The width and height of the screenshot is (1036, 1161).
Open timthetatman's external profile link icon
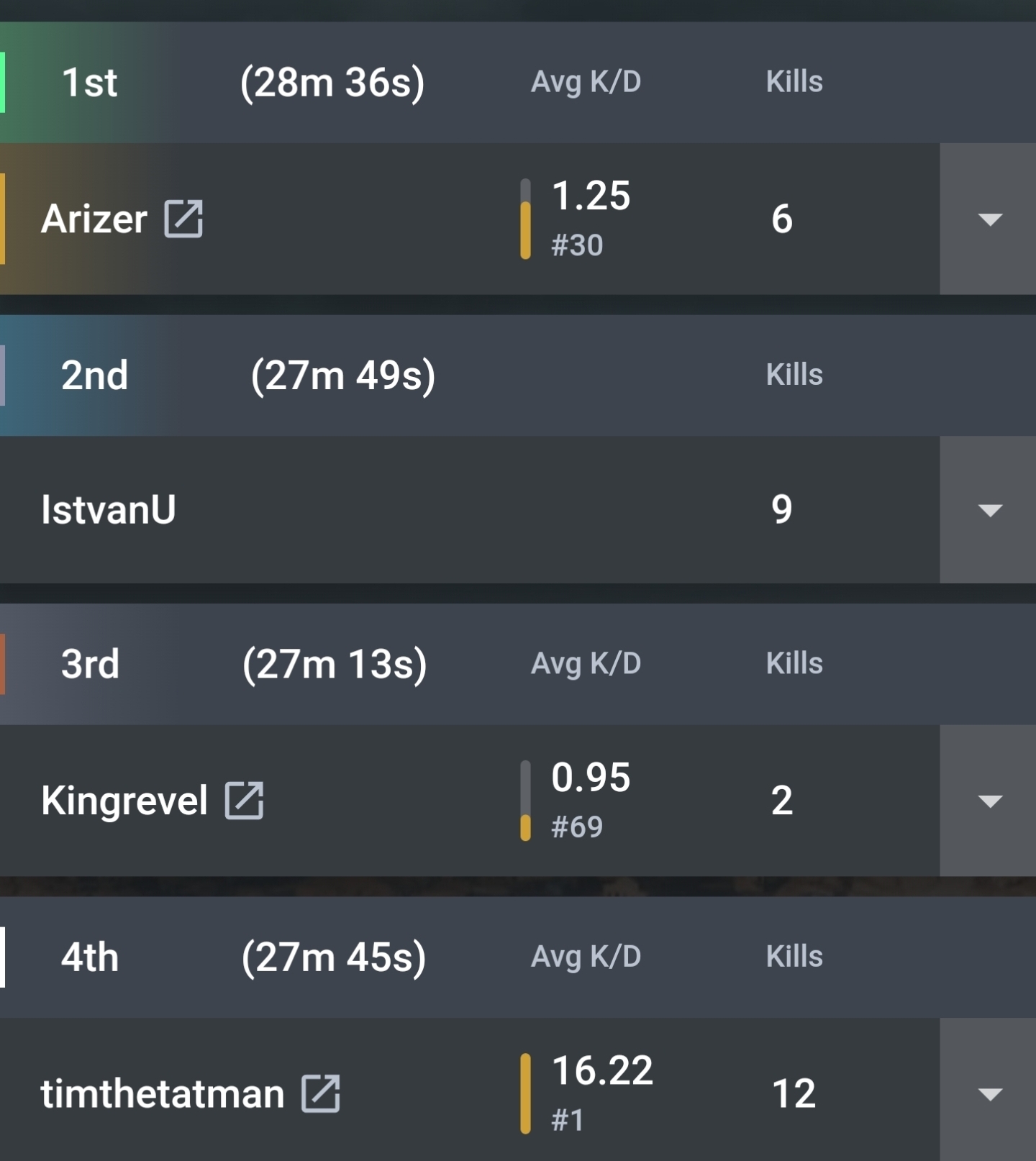[x=320, y=1093]
